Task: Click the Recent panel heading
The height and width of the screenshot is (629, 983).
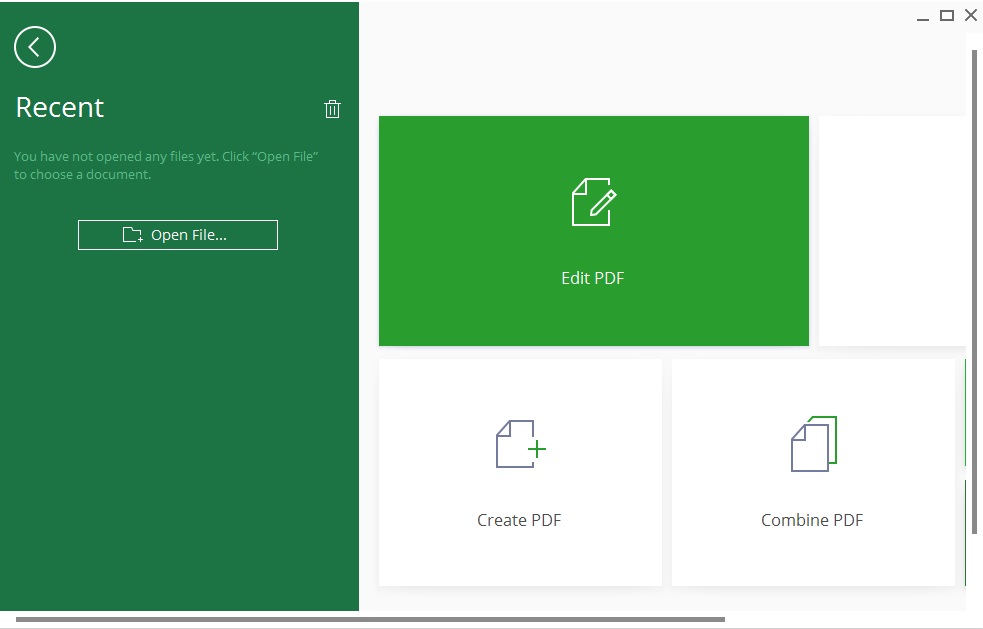Action: click(59, 107)
